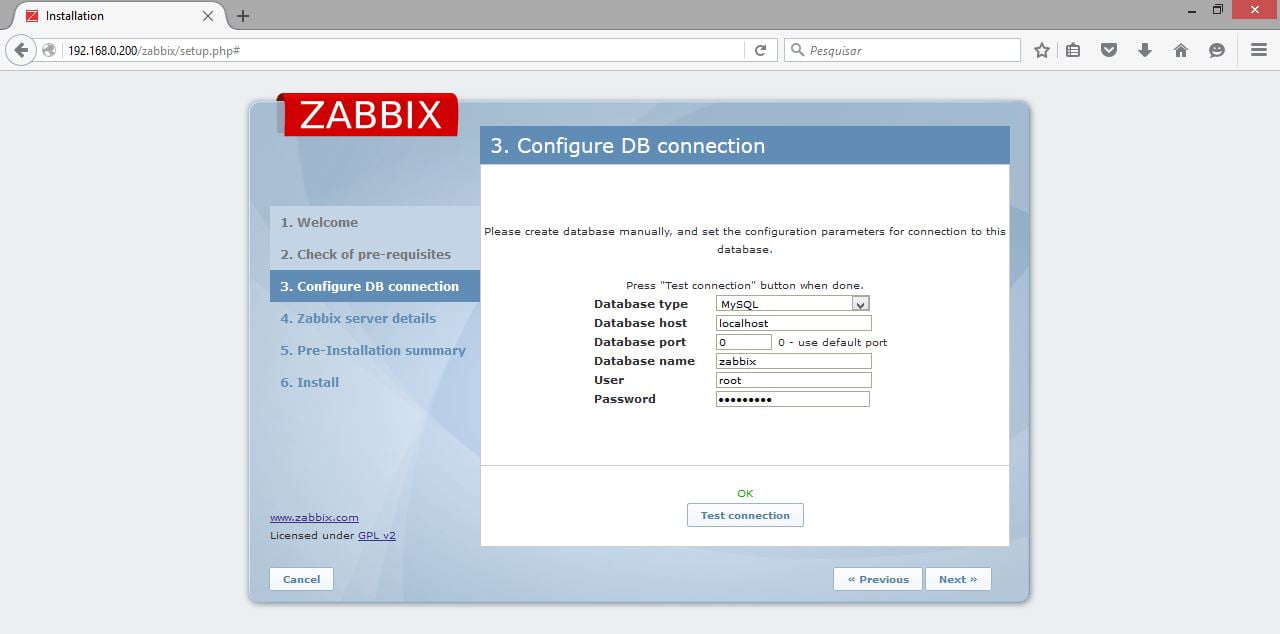Click the site identity globe icon
The height and width of the screenshot is (634, 1280).
coord(50,50)
